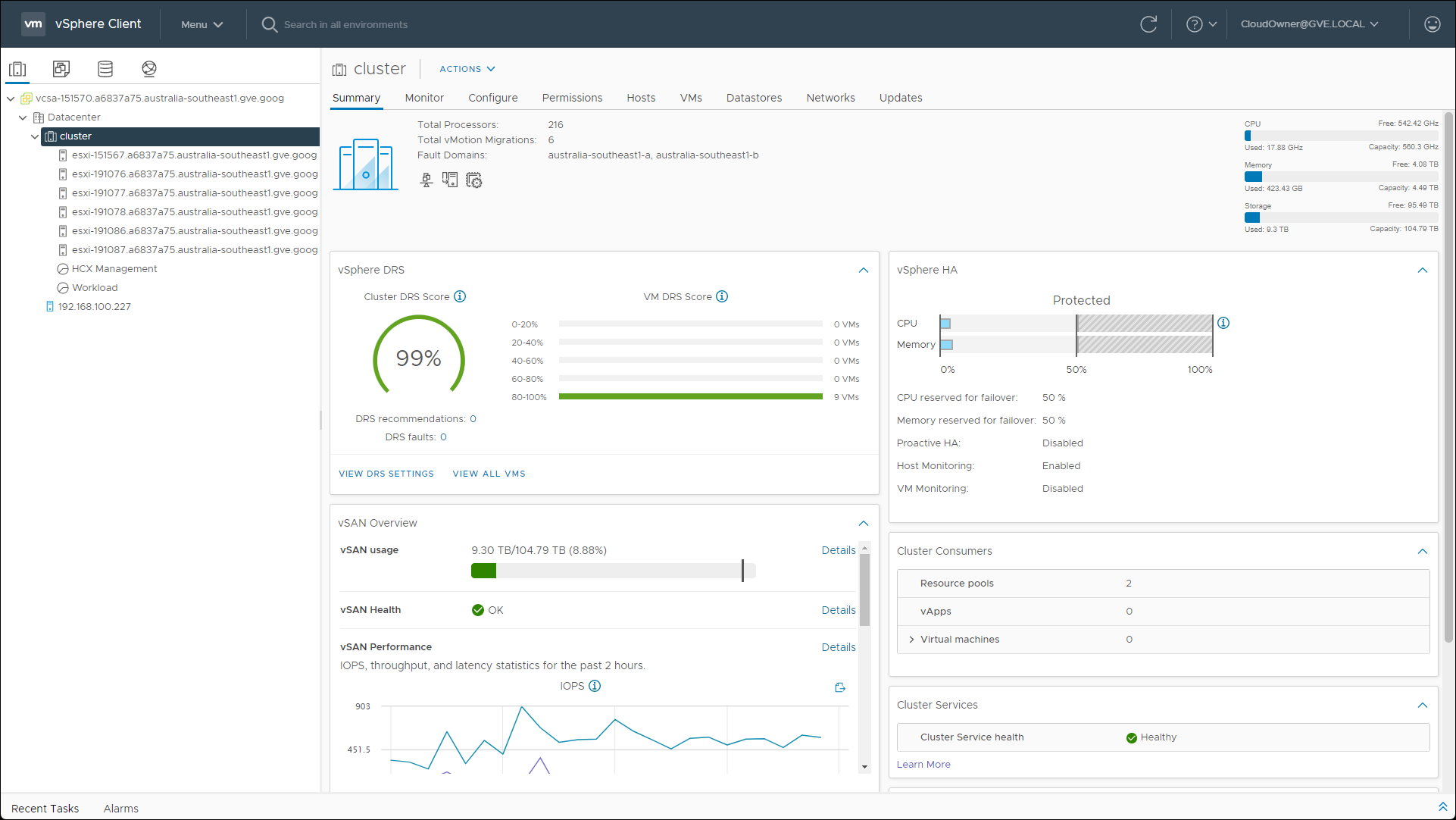Click the search magnifier icon
This screenshot has width=1456, height=820.
point(269,24)
